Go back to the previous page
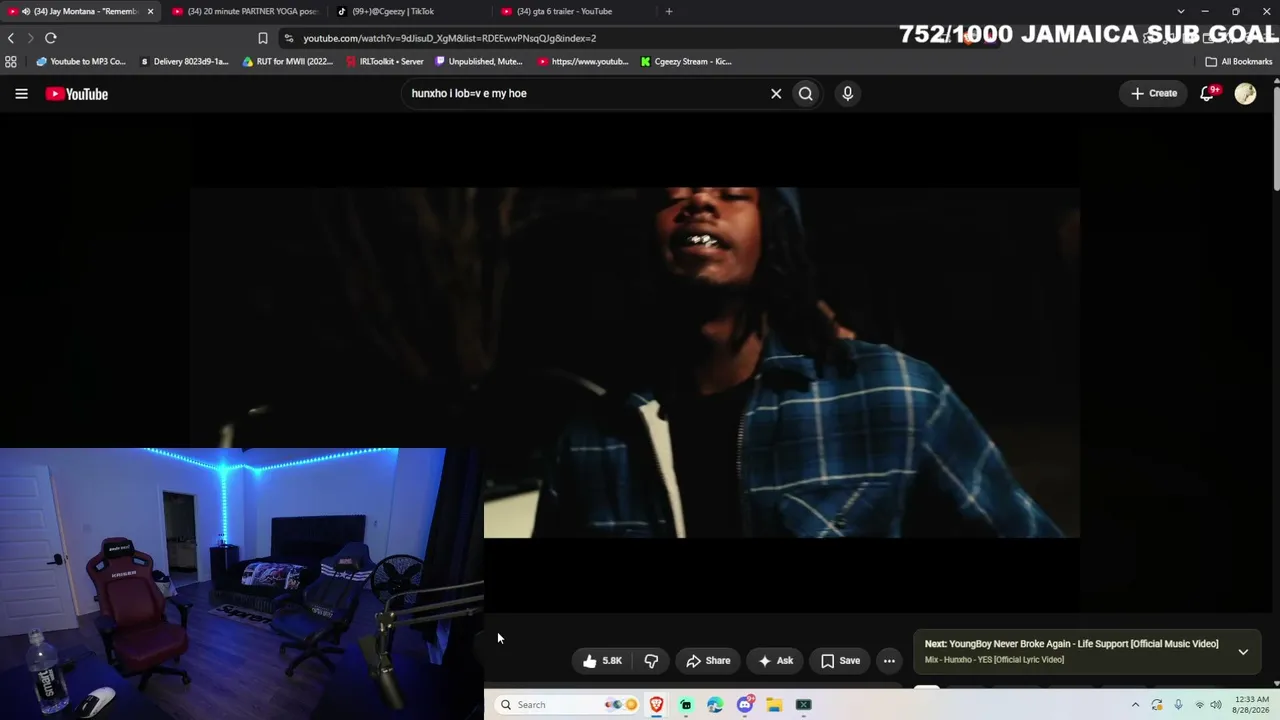This screenshot has height=720, width=1280. point(11,38)
